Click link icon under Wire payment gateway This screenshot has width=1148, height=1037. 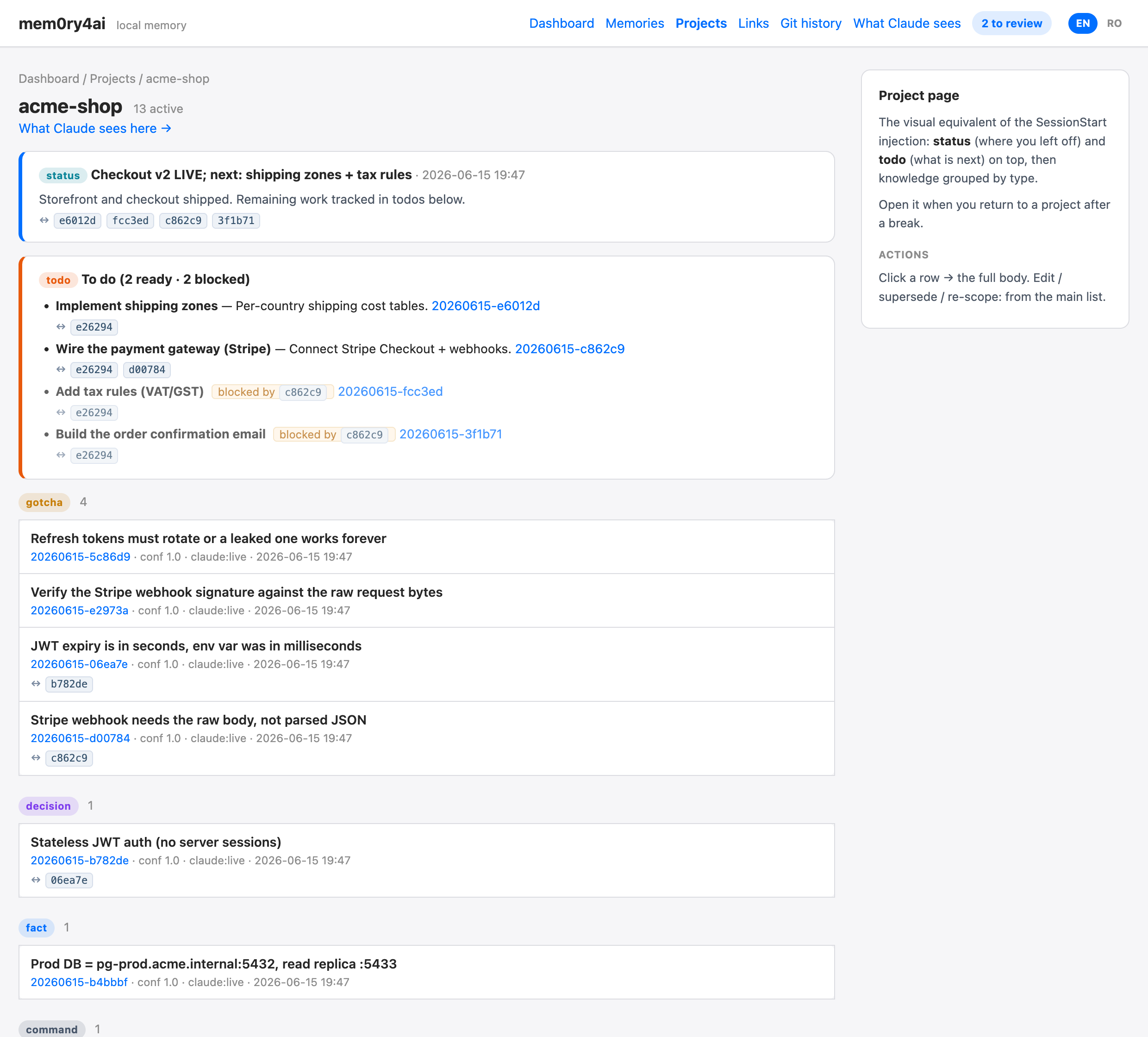point(61,369)
